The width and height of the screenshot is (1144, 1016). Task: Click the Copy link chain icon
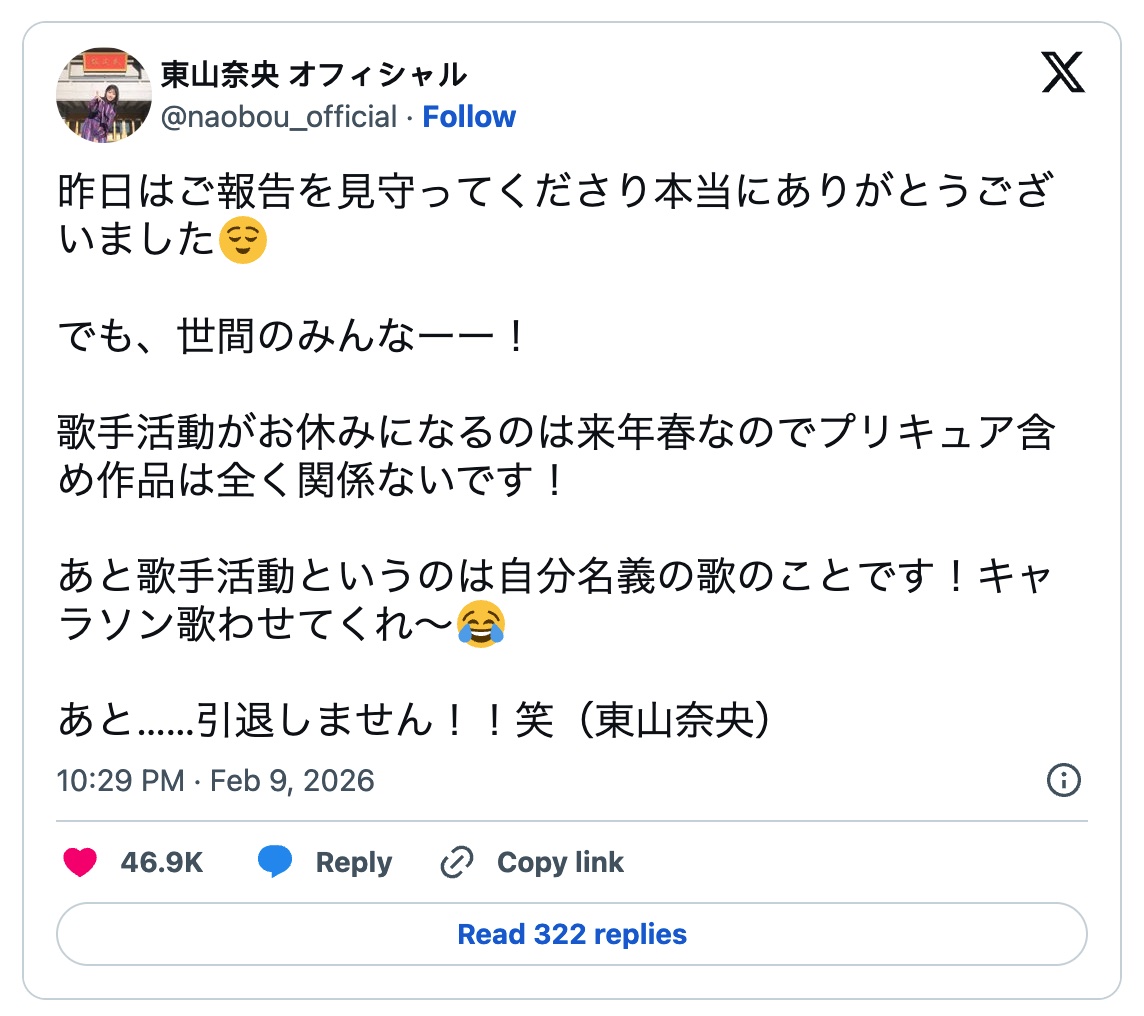point(455,861)
